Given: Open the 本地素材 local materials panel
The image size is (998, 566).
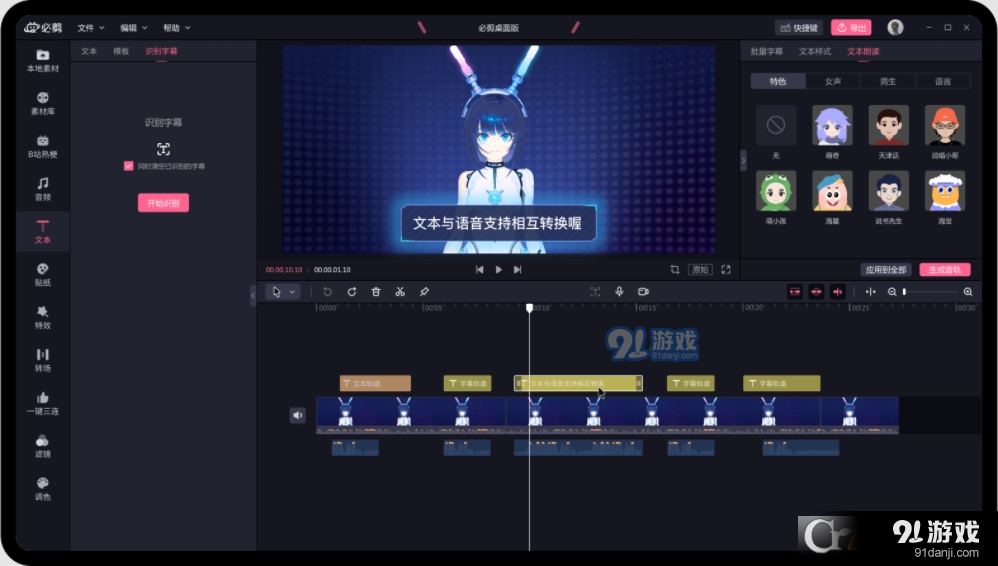Looking at the screenshot, I should (43, 60).
